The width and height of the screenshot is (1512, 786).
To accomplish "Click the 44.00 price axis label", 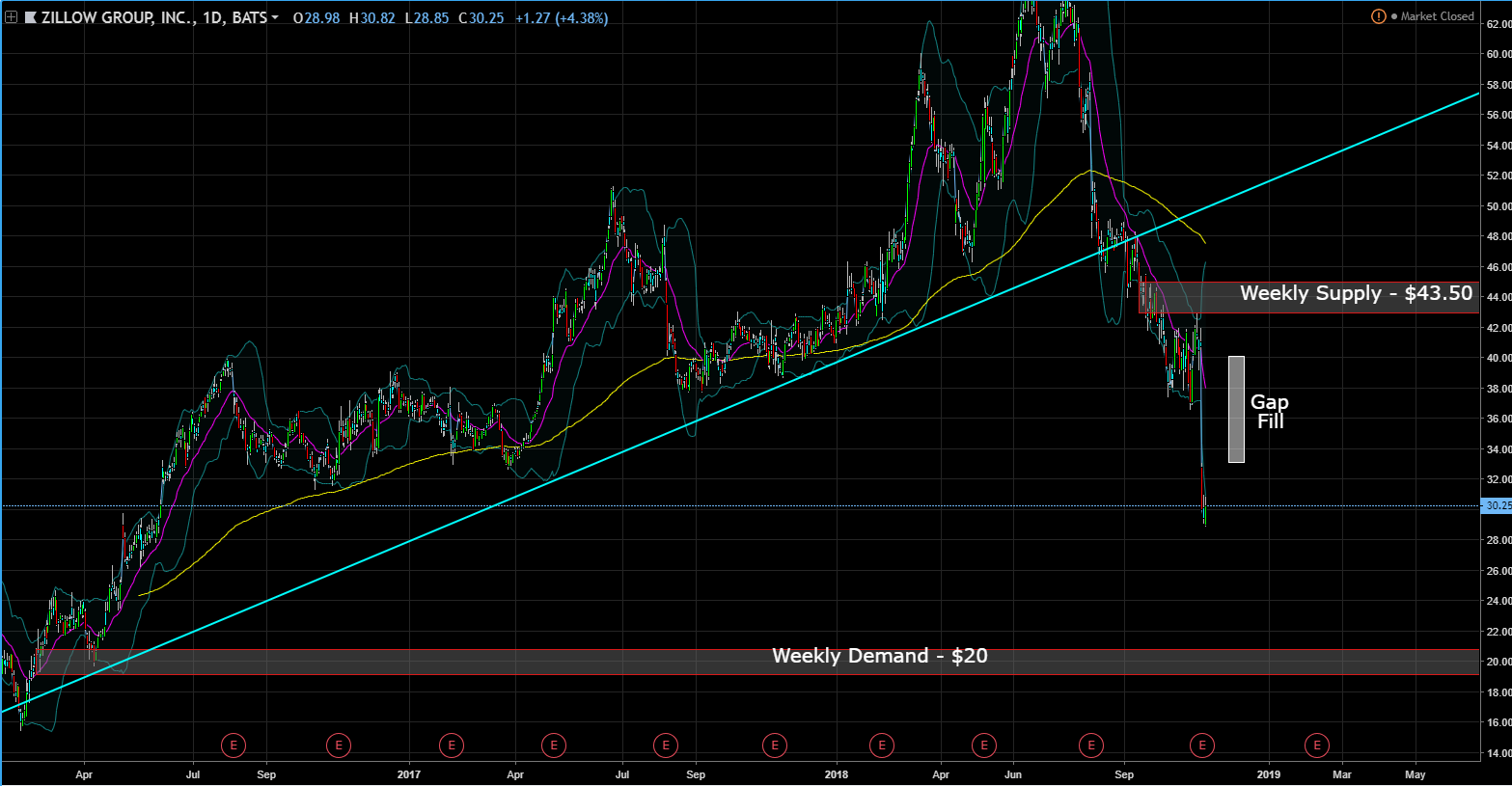I will click(x=1498, y=297).
